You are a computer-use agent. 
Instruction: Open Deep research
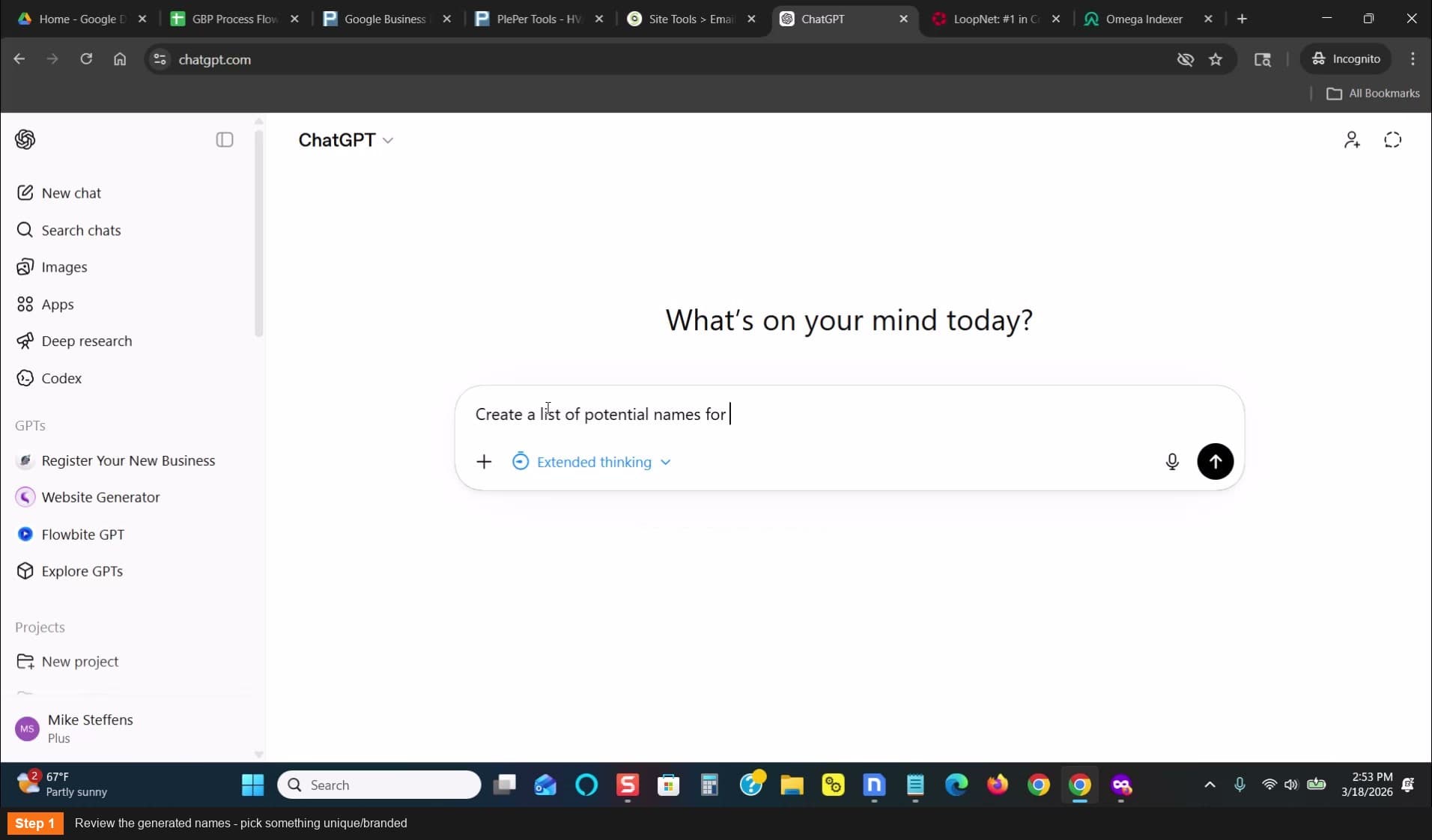pos(74,341)
